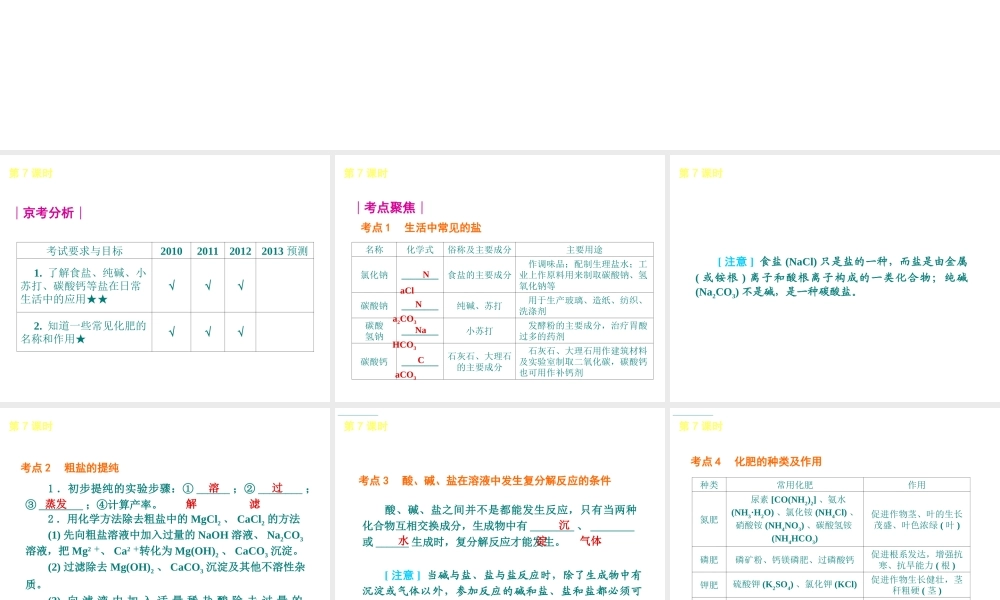
Task: Click the 氮肥 row label
Action: 709,520
